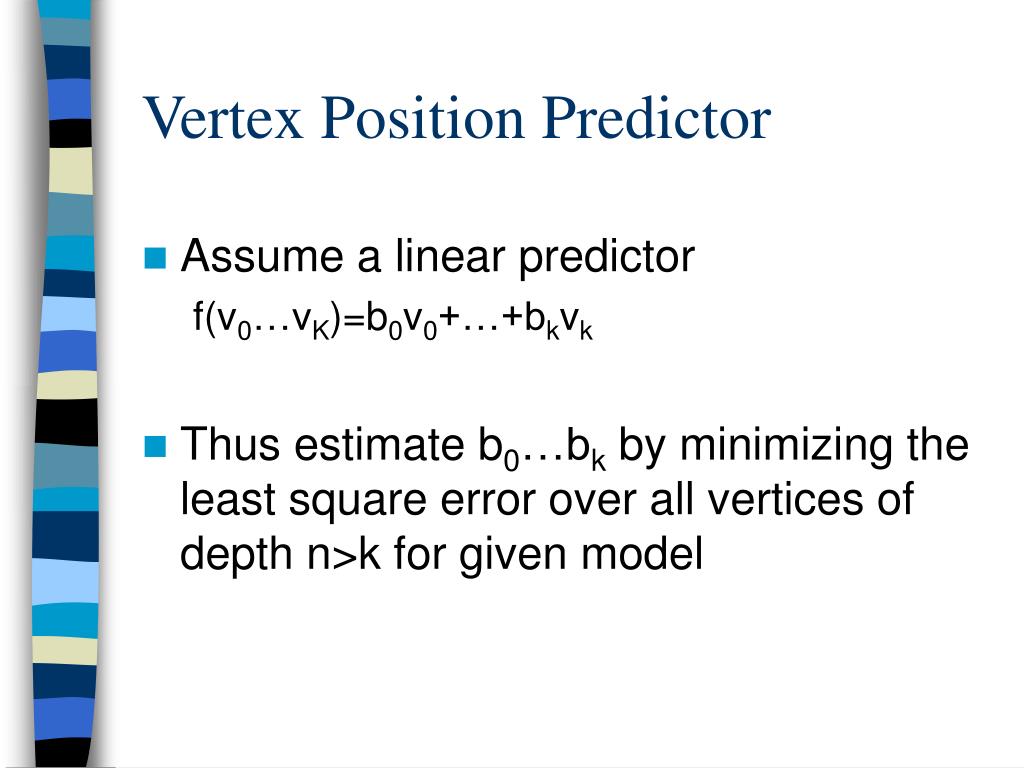The height and width of the screenshot is (768, 1024).
Task: Click the blue bullet beside "Thus estimate"
Action: coord(155,447)
